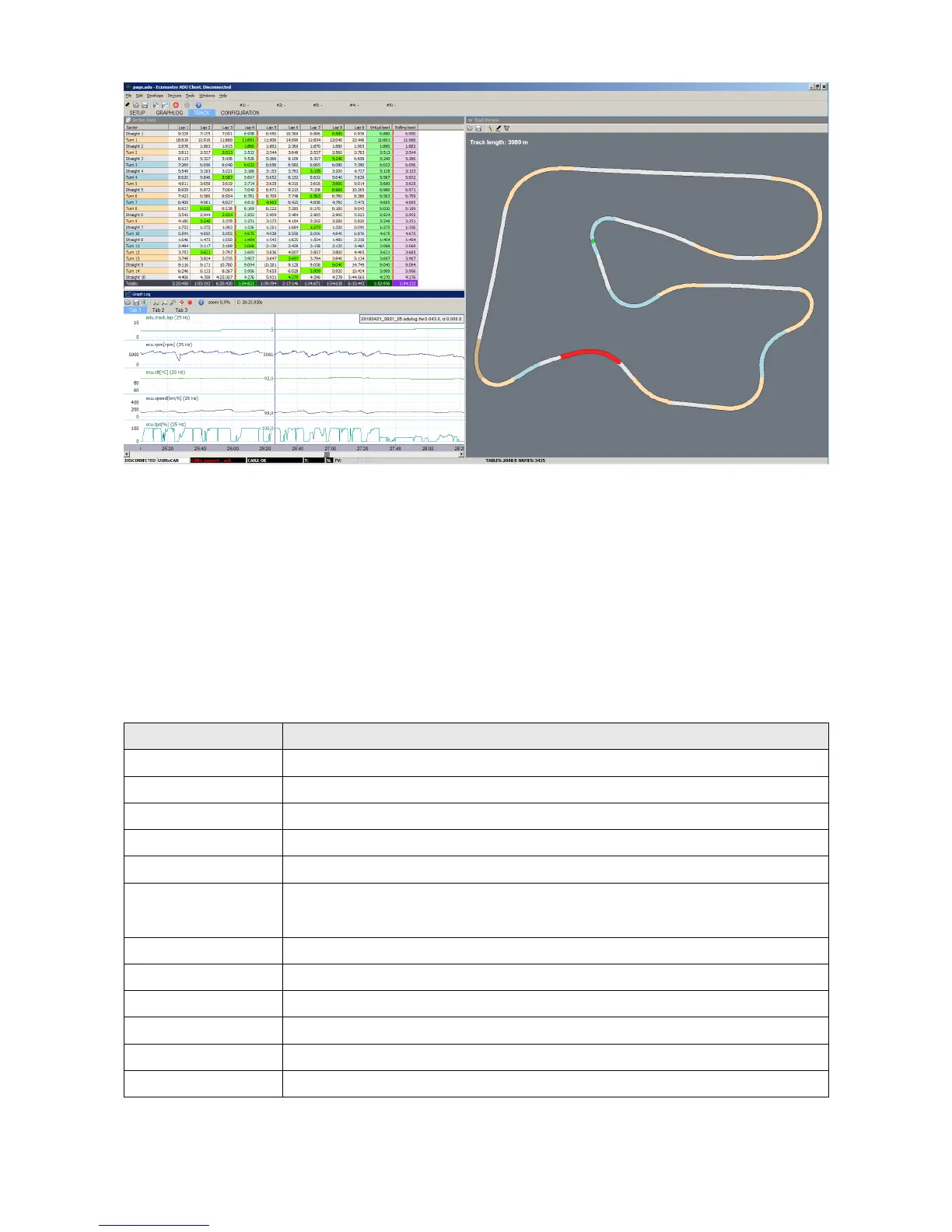Select Tab 1 in Graph Log
The width and height of the screenshot is (952, 1232).
pos(135,310)
